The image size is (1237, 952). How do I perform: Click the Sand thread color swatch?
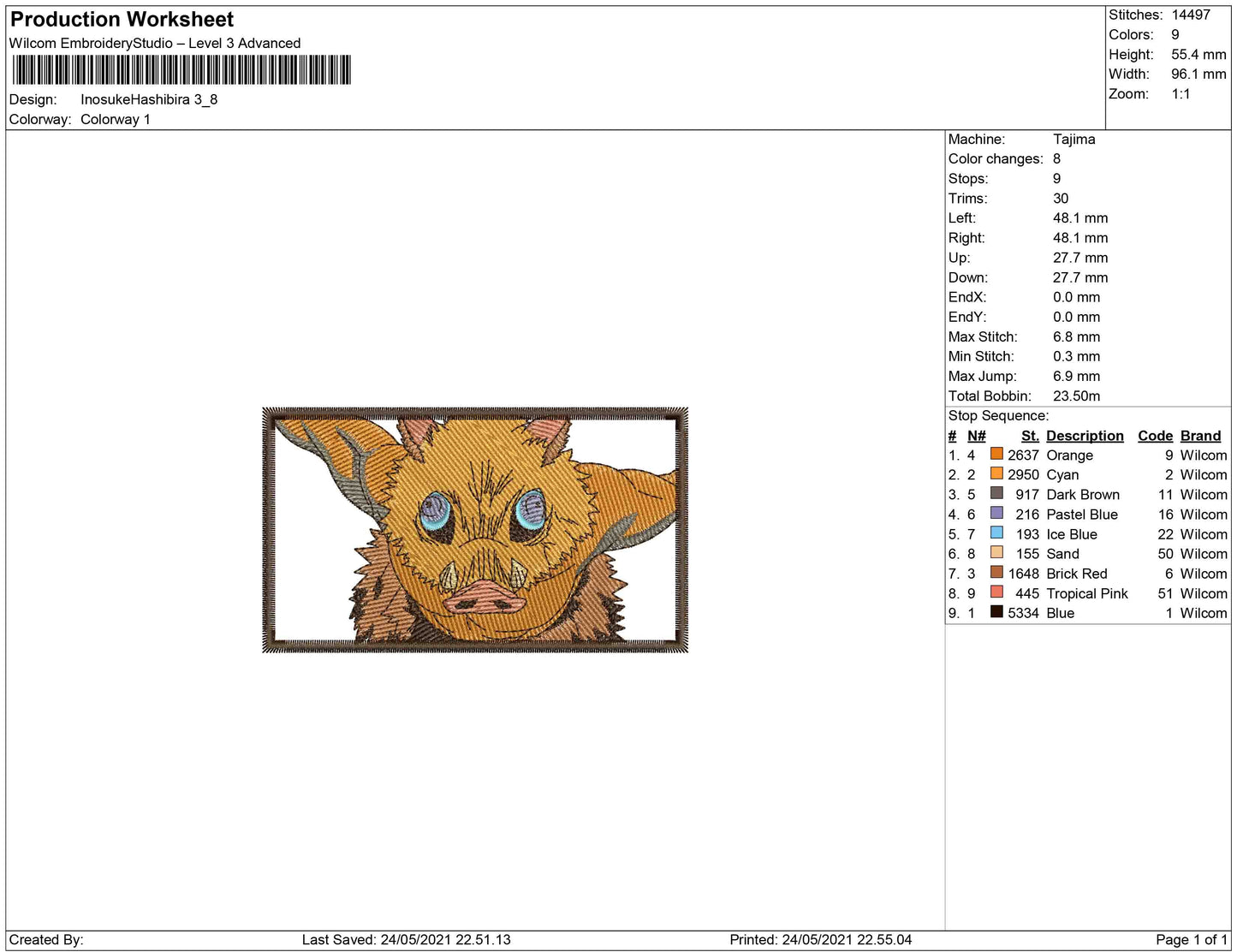pos(996,552)
